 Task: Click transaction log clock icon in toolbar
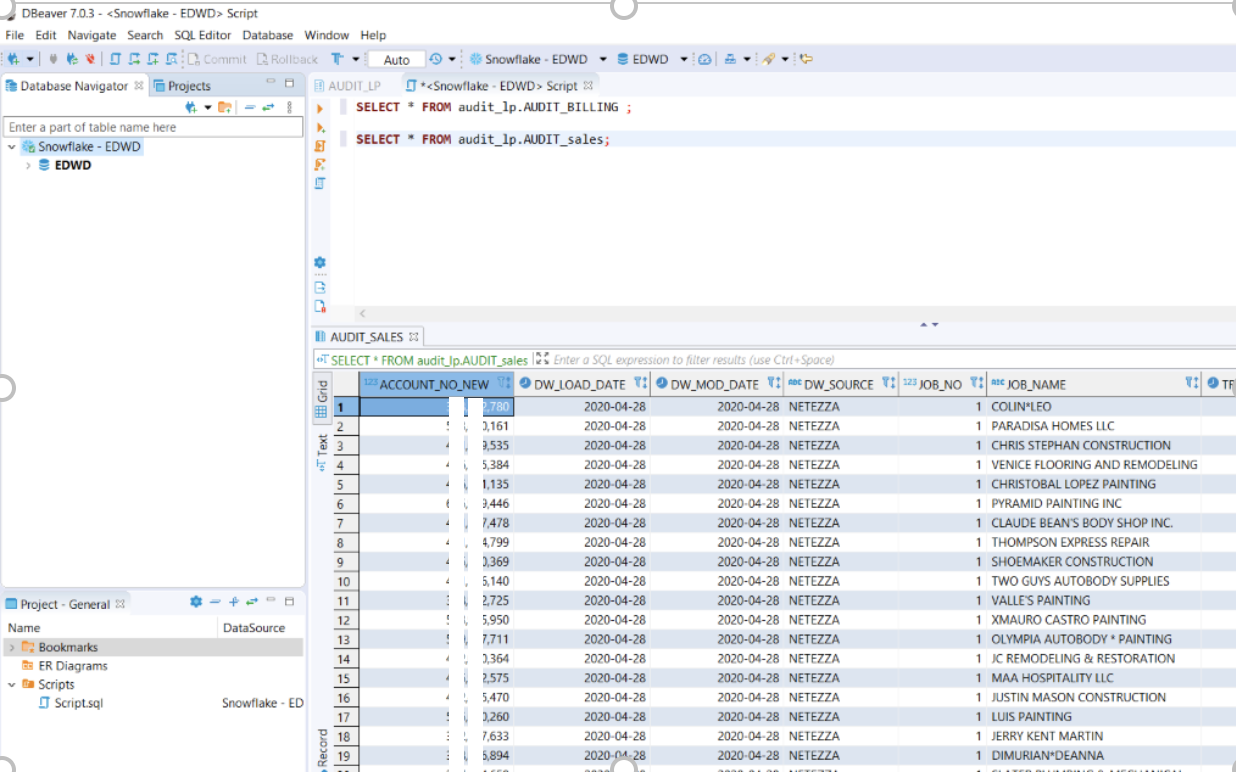tap(436, 59)
